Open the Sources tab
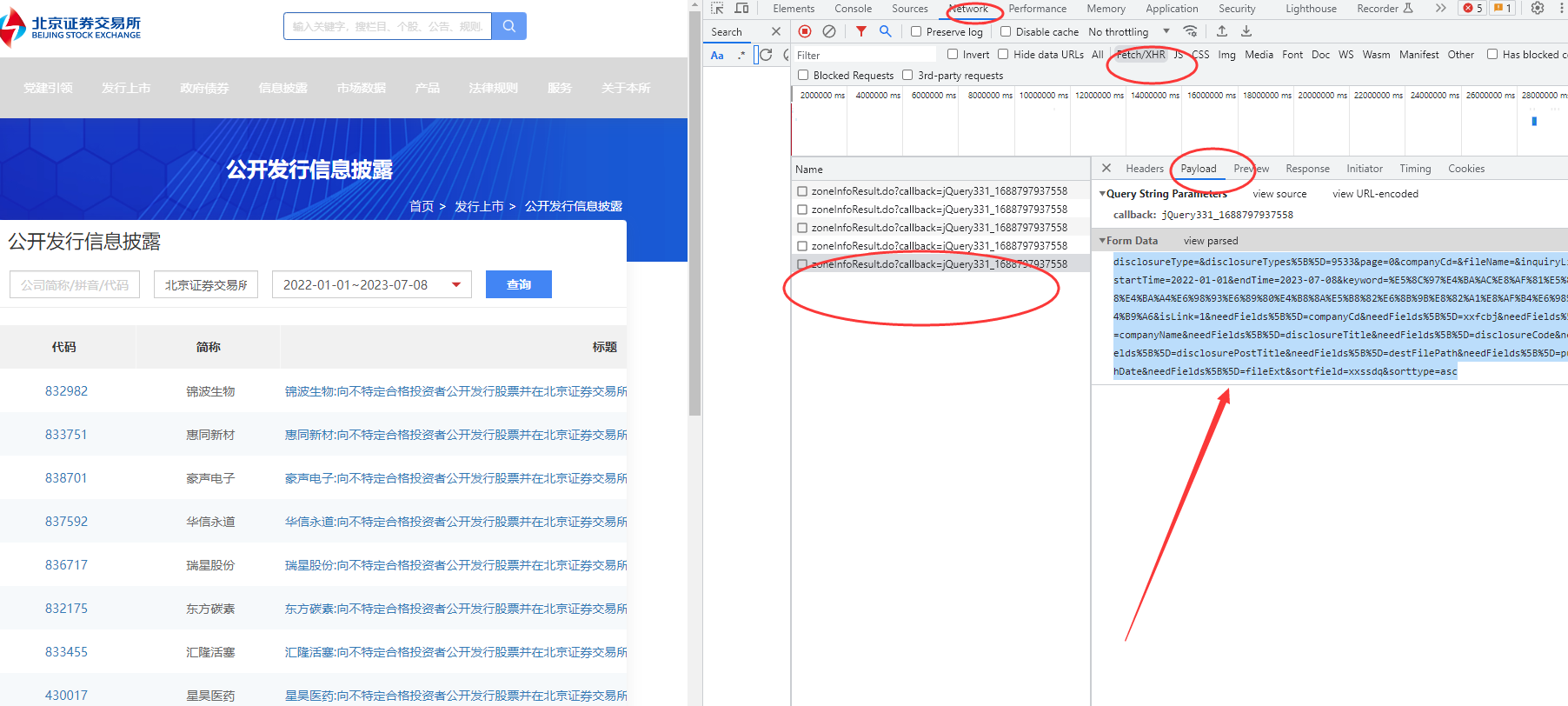Image resolution: width=1568 pixels, height=706 pixels. [x=910, y=9]
